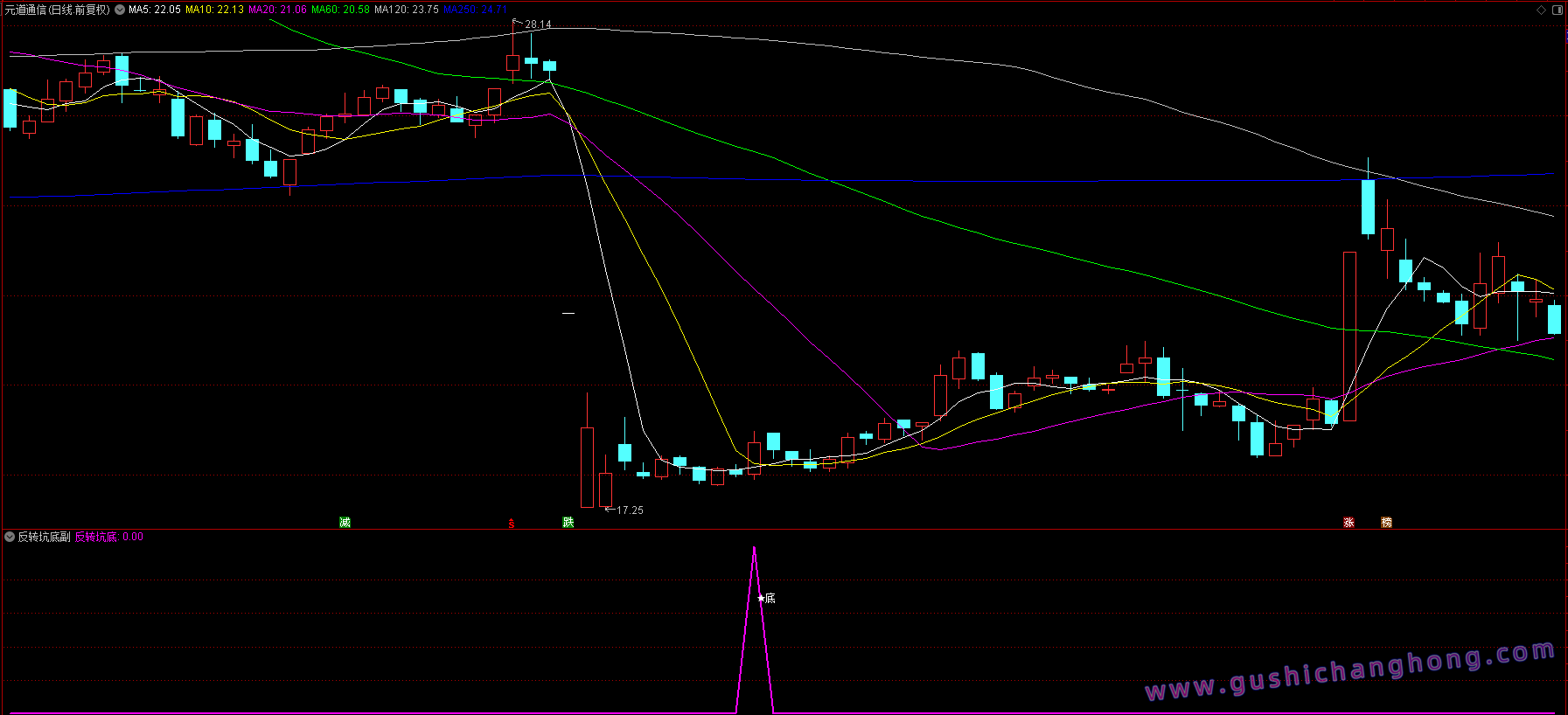Select the magenta MA20: 21.06 label

pyautogui.click(x=277, y=10)
